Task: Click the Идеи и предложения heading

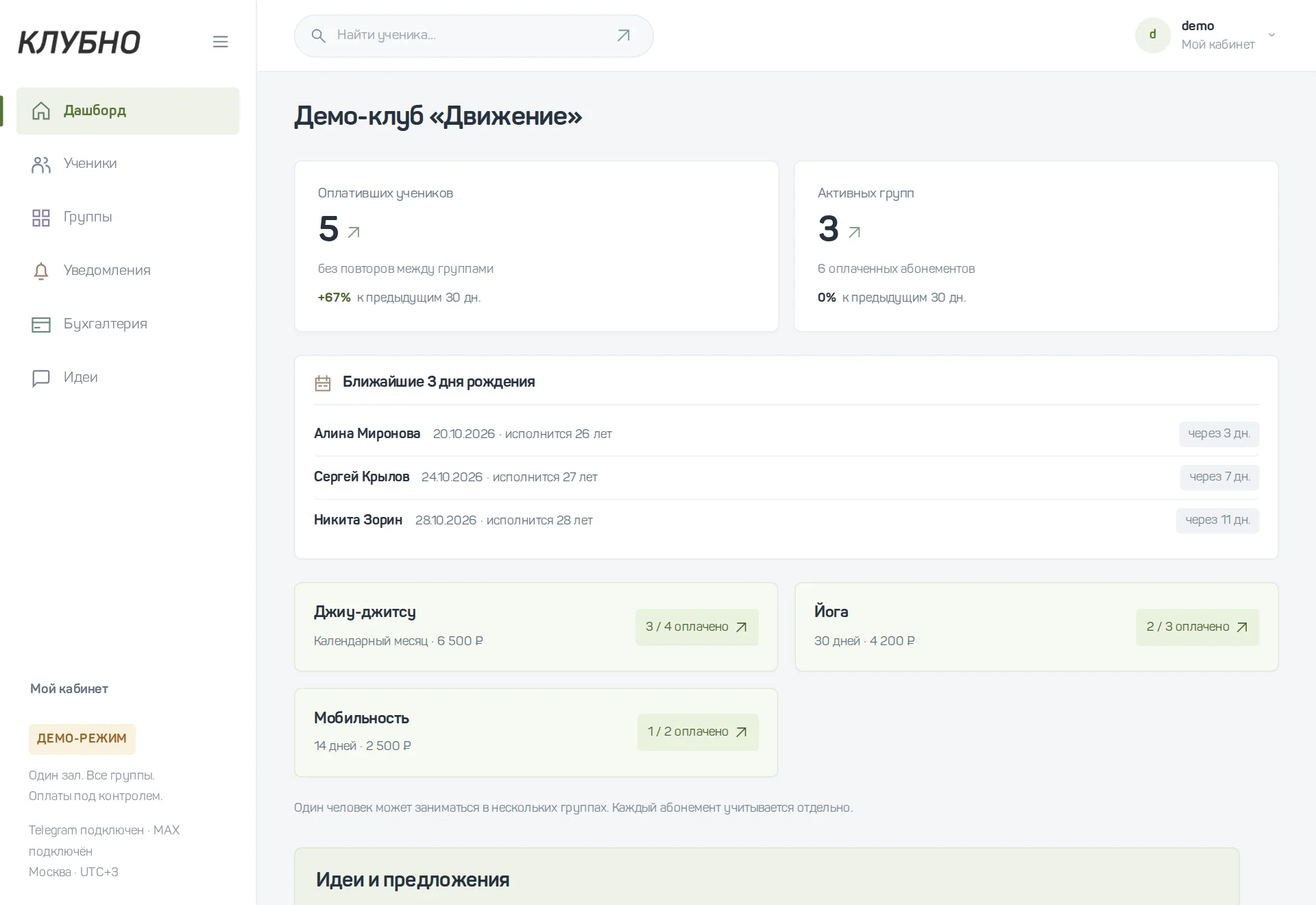Action: click(413, 880)
